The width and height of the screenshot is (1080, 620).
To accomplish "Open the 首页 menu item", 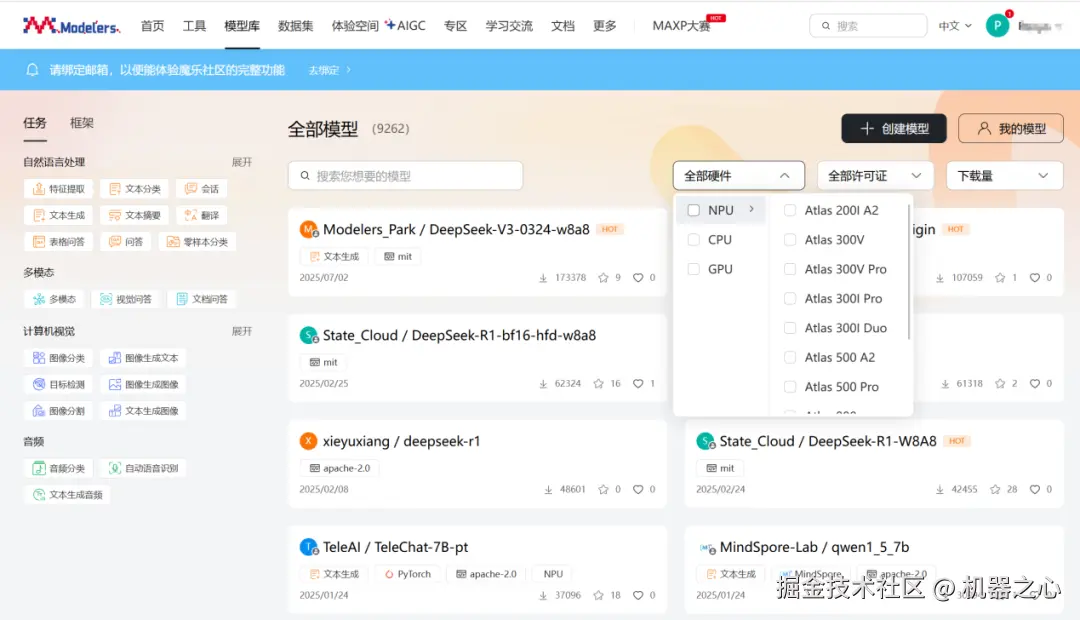I will [x=152, y=25].
